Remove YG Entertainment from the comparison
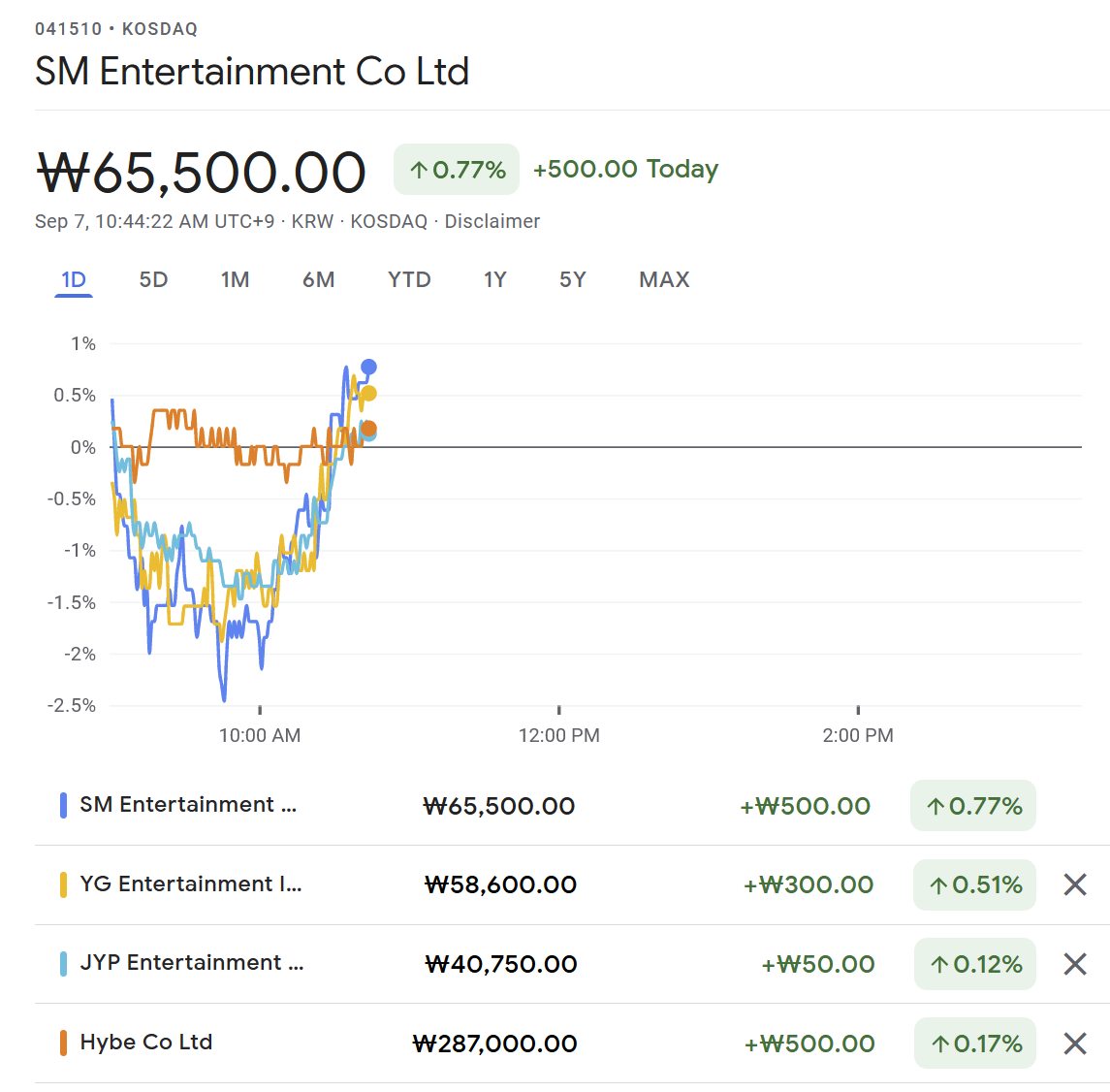Screen dimensions: 1110x1092 pyautogui.click(x=1074, y=884)
